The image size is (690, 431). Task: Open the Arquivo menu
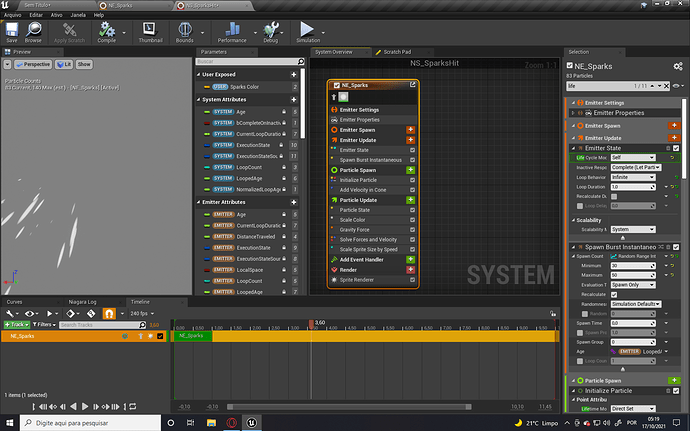pos(12,15)
